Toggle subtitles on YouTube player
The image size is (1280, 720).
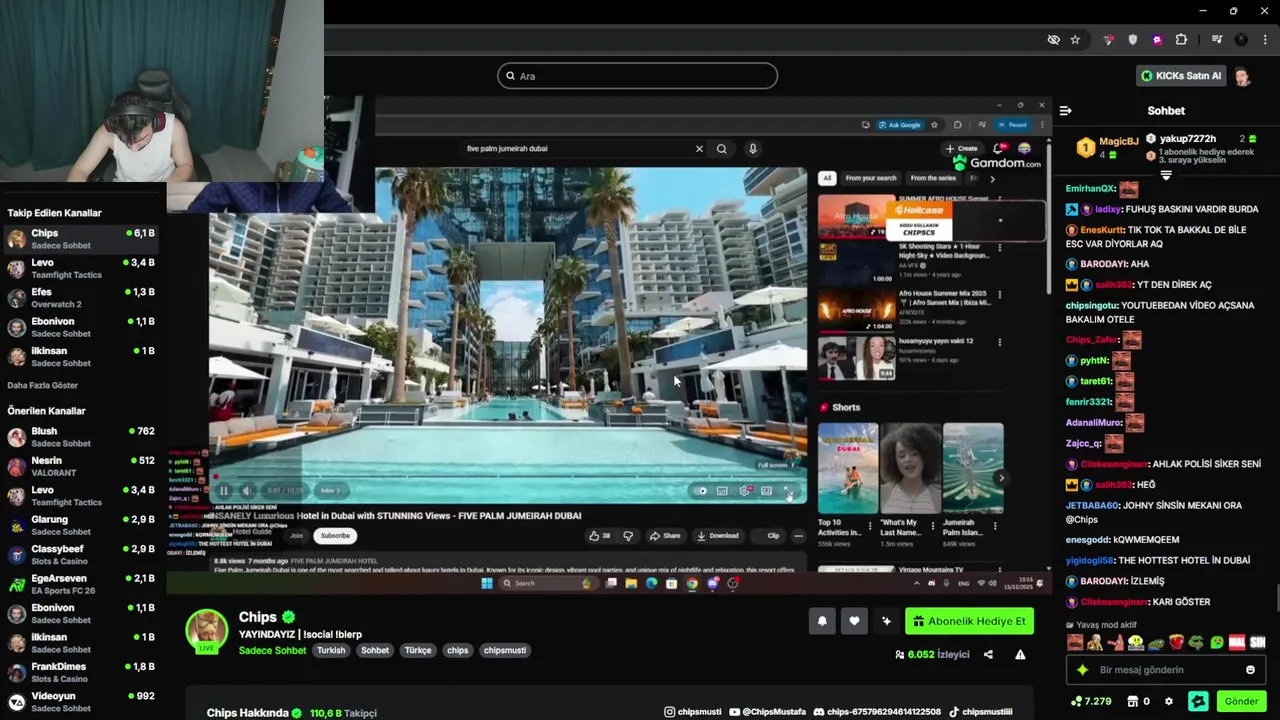[x=722, y=491]
